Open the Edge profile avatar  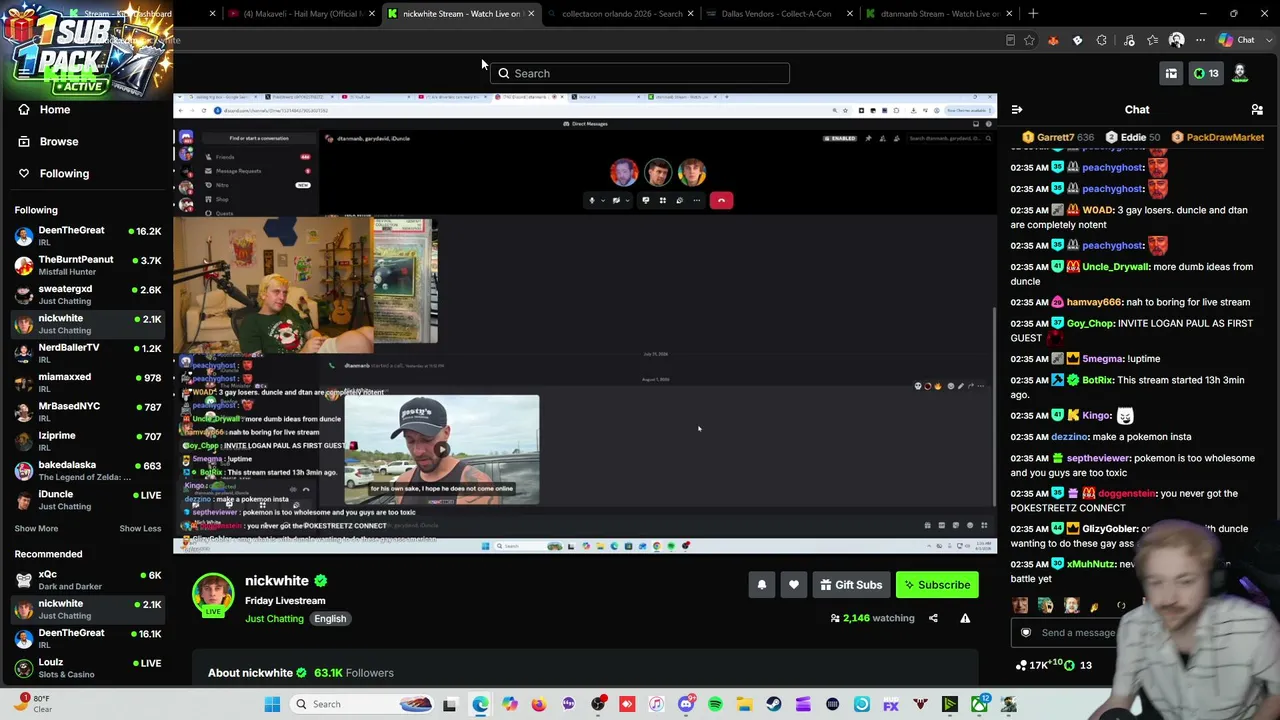(x=1176, y=40)
